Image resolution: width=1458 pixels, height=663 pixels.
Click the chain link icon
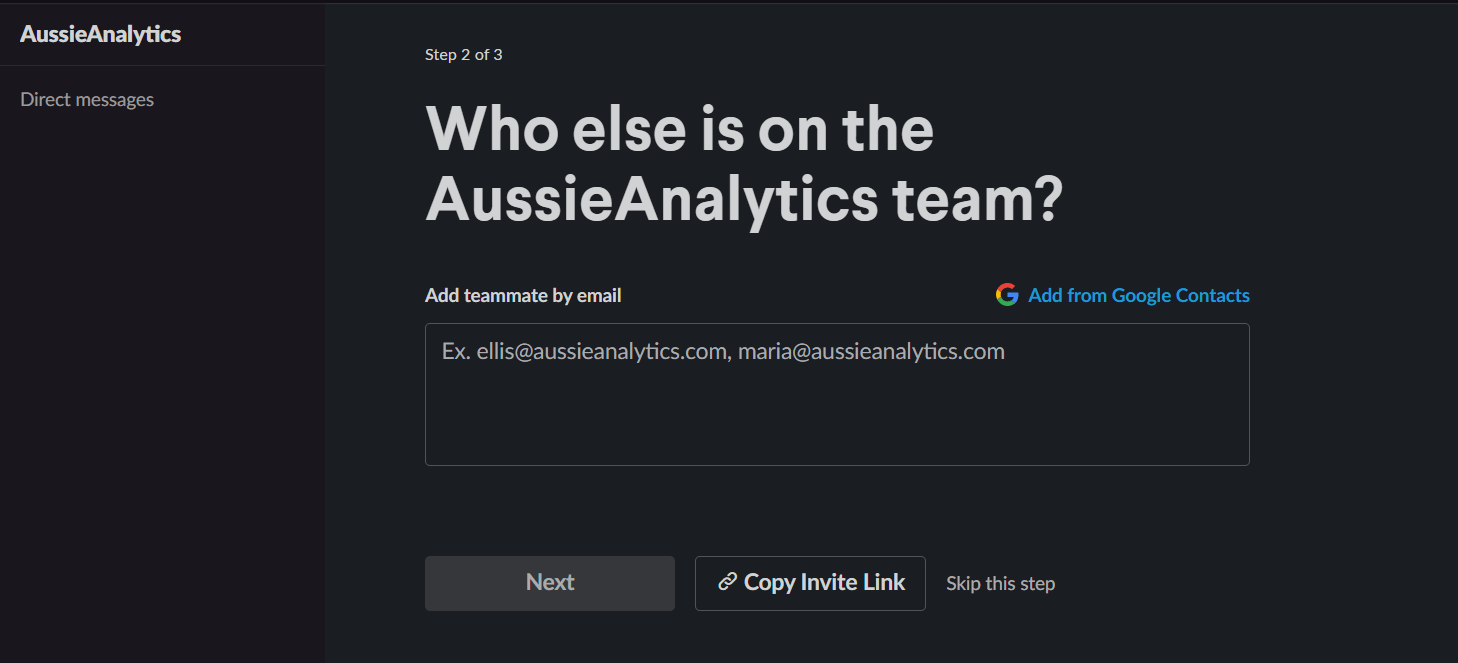[x=728, y=582]
